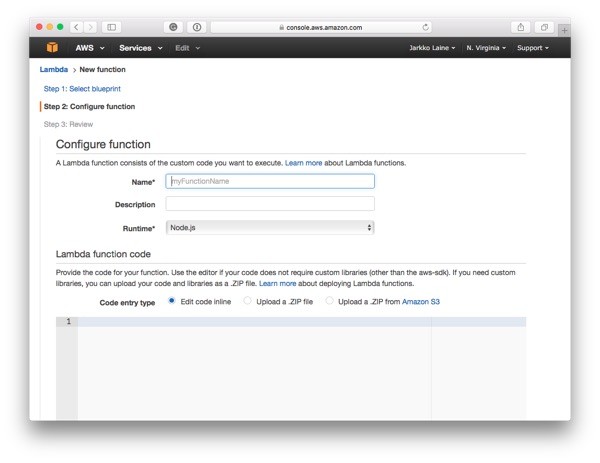Click line 1 of the code editor
This screenshot has height=463, width=600.
tap(302, 322)
